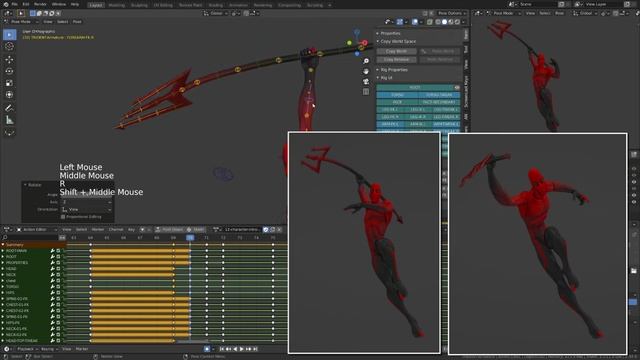Select the Move tool
Viewport: 640px width, 360px height.
(9, 60)
